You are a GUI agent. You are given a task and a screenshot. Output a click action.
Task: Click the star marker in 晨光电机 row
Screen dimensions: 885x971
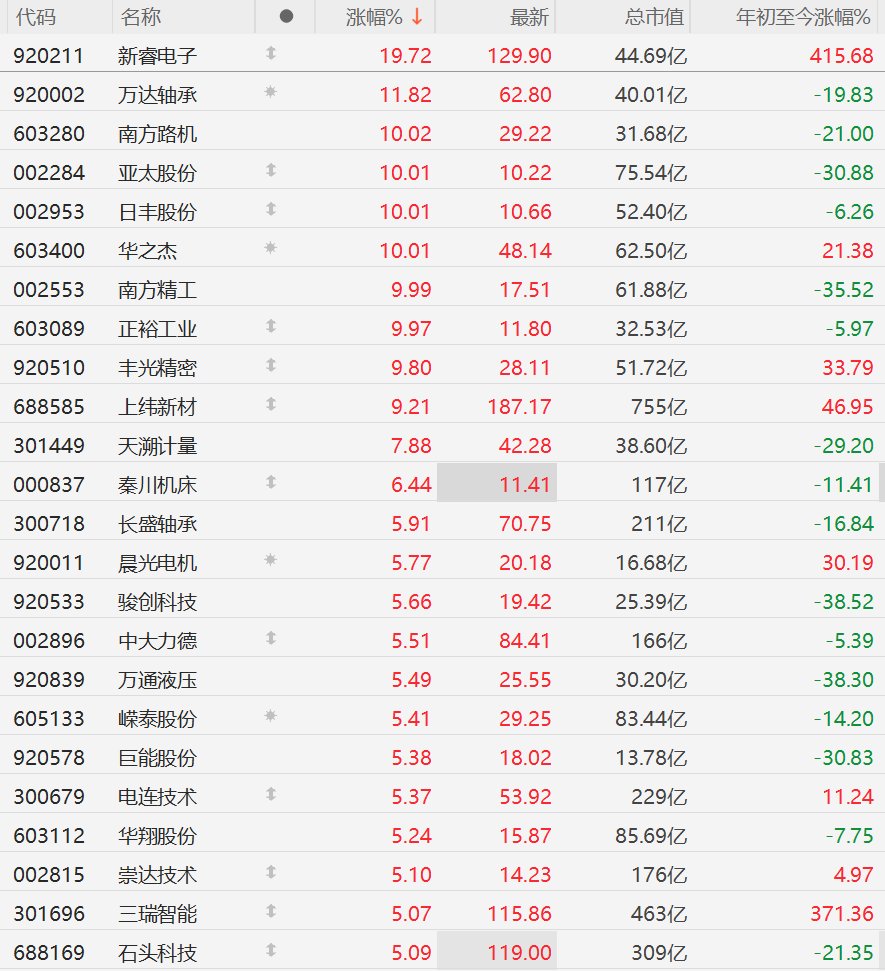(x=271, y=561)
